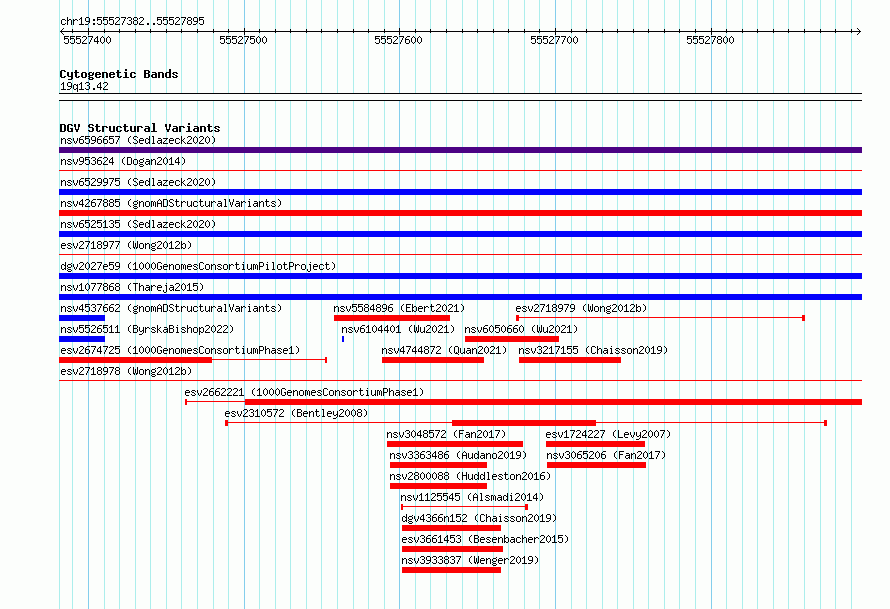Click the 55527700 ruler tick label
Viewport: 890px width, 609px height.
(x=554, y=40)
